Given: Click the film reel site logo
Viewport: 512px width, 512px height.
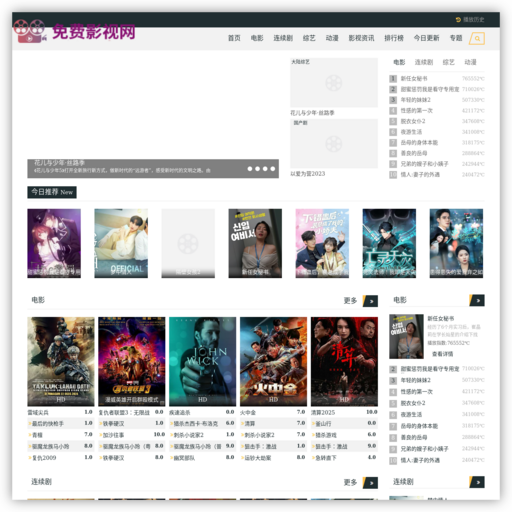Looking at the screenshot, I should click(x=29, y=31).
